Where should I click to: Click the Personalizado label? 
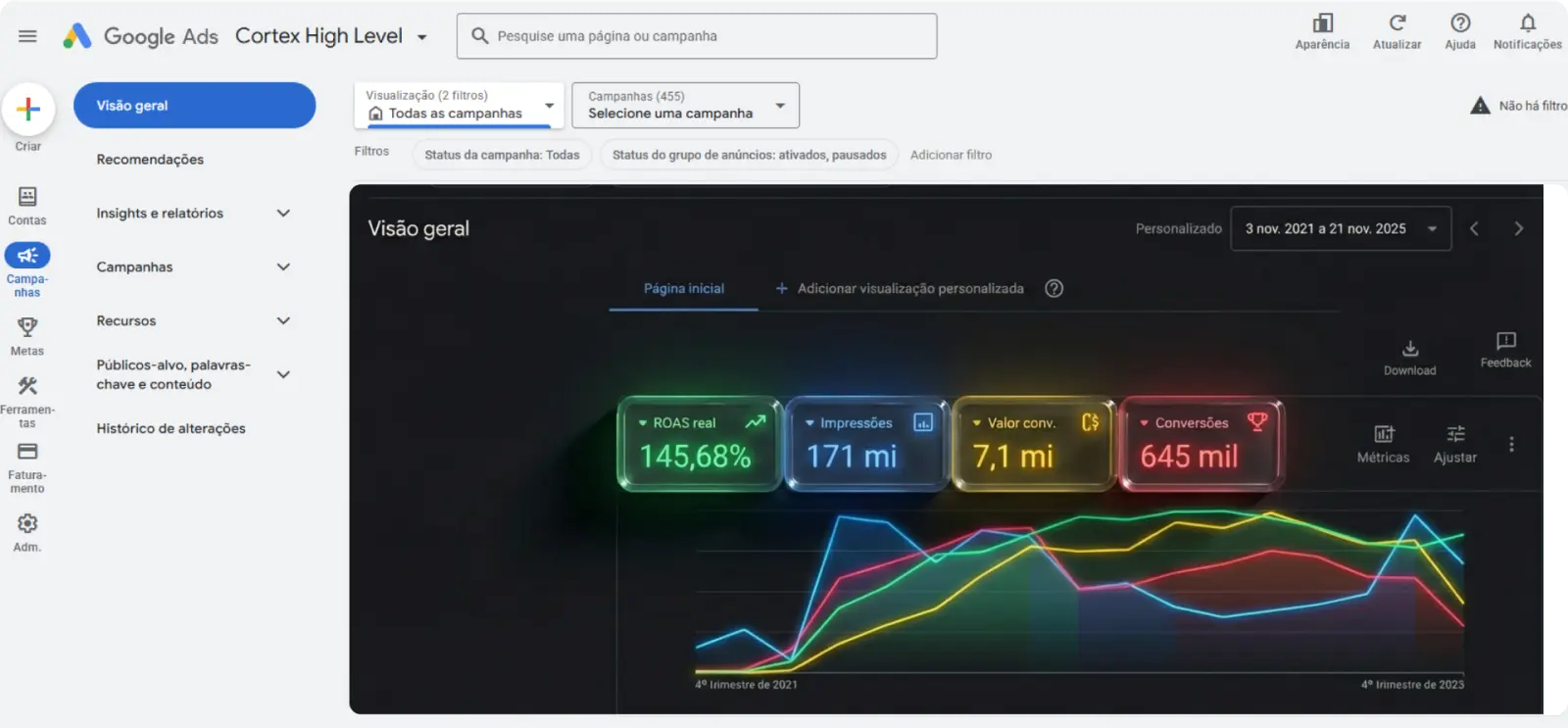(1179, 228)
